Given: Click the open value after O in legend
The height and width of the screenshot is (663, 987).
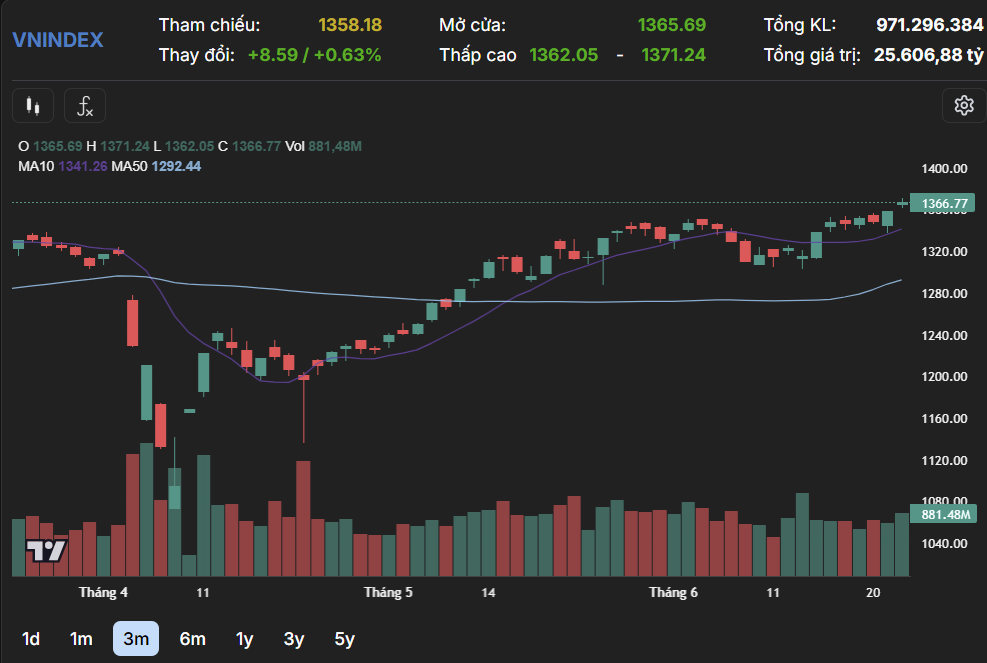Looking at the screenshot, I should pos(58,146).
